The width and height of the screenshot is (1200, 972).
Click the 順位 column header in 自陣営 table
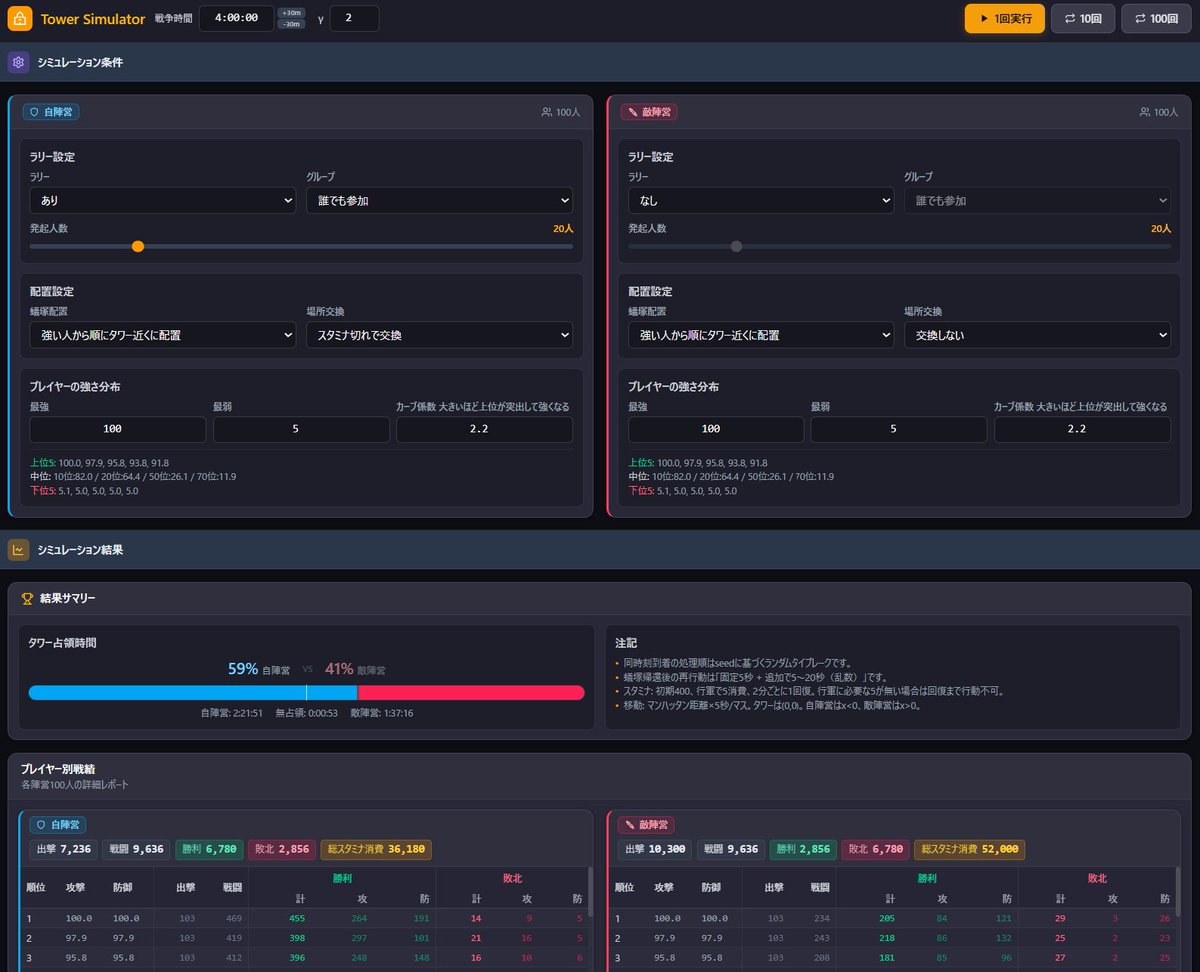36,887
